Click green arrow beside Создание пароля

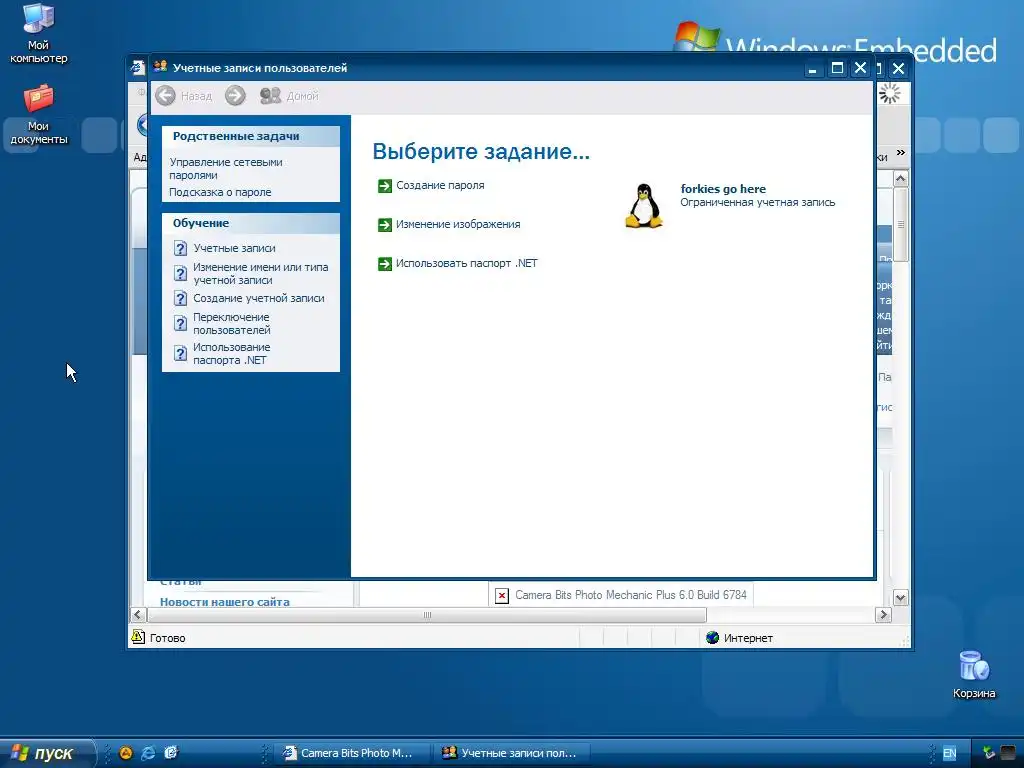pos(385,186)
